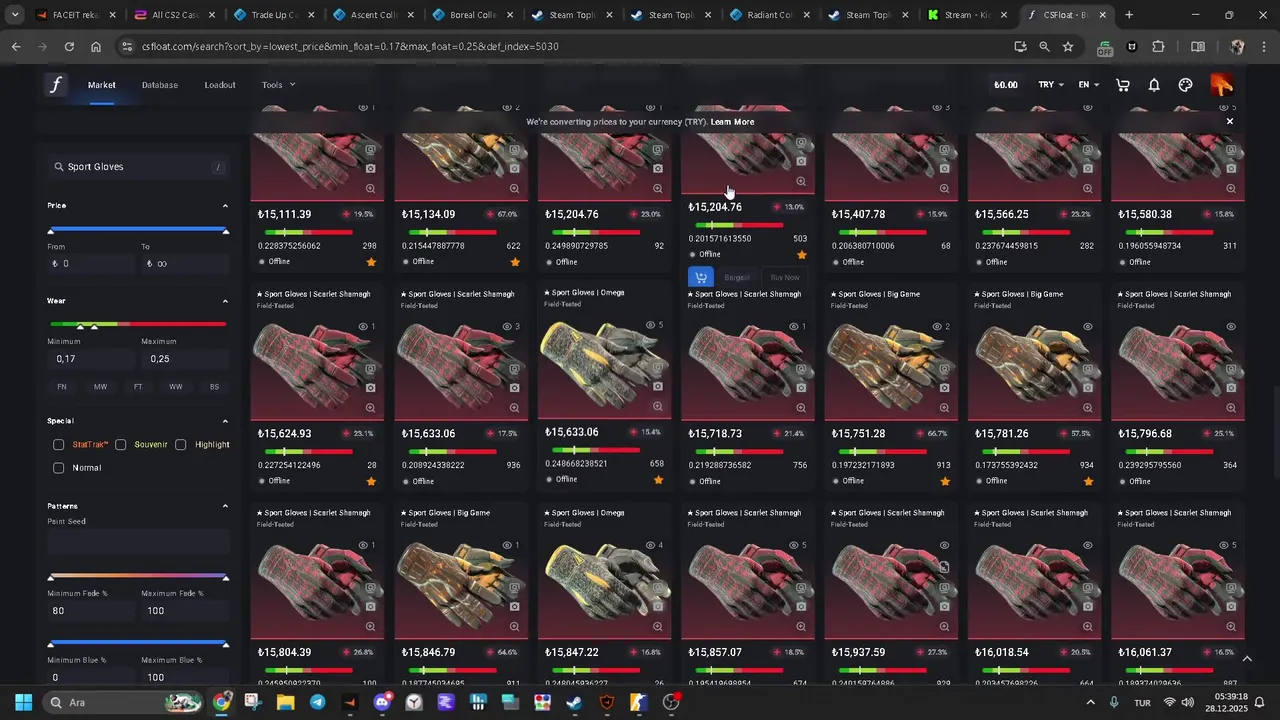
Task: Click the Learn More link in banner
Action: (732, 122)
